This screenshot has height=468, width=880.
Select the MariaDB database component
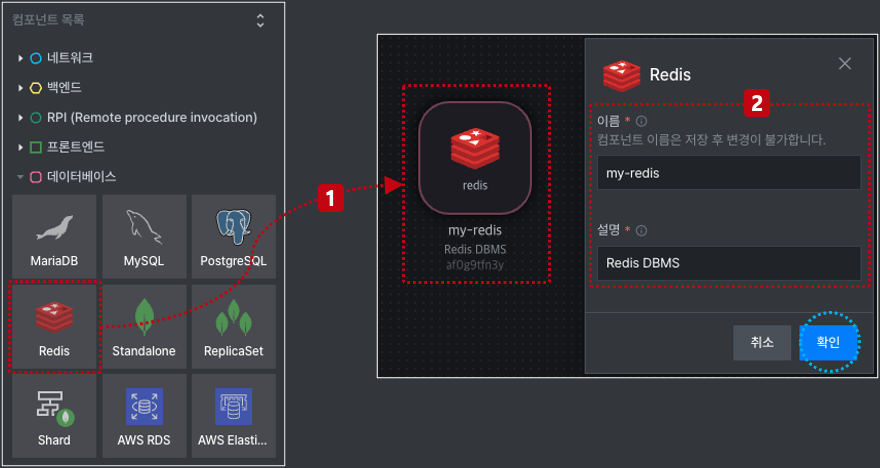[54, 236]
